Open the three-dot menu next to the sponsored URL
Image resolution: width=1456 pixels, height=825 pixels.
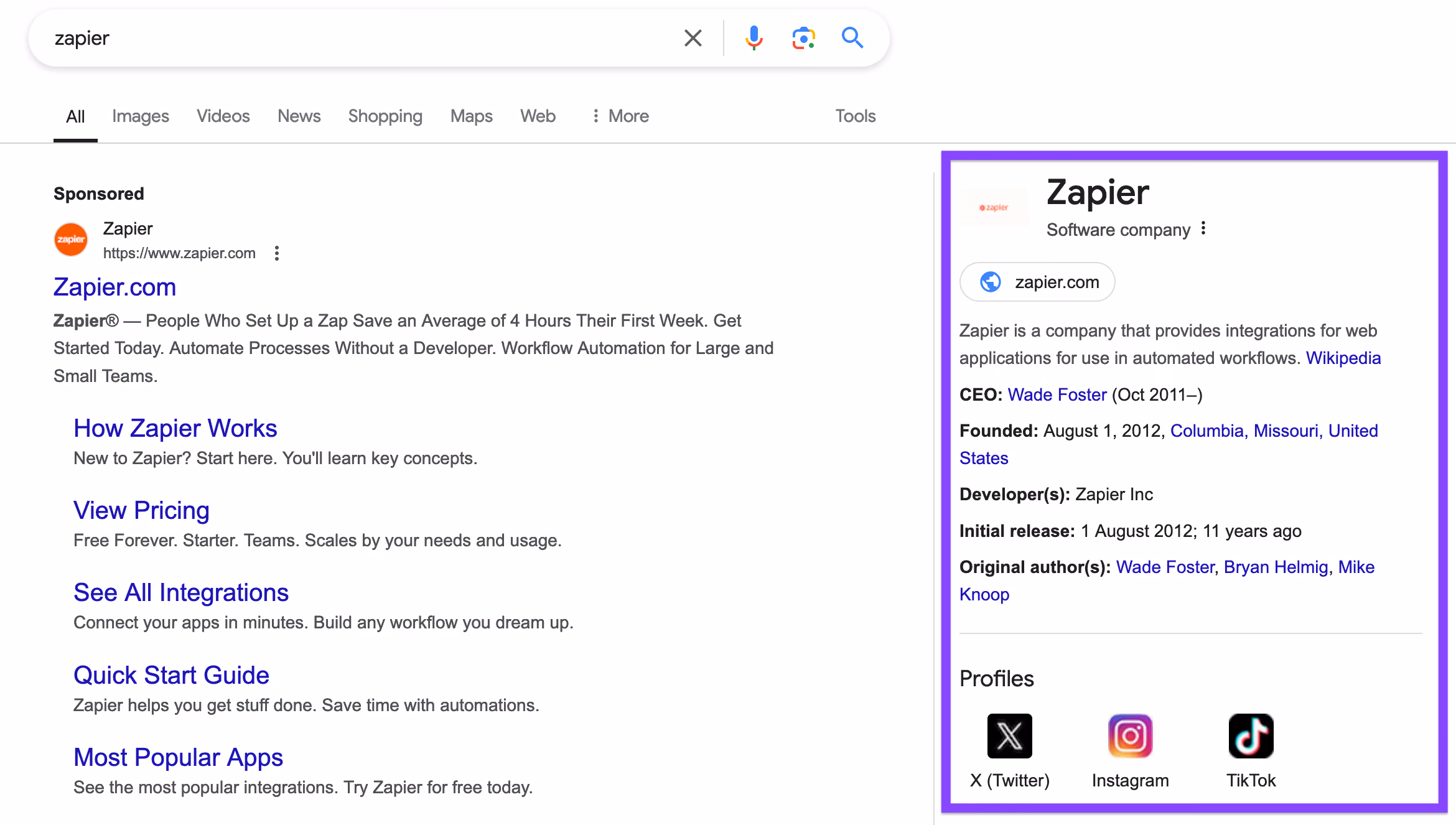coord(277,253)
